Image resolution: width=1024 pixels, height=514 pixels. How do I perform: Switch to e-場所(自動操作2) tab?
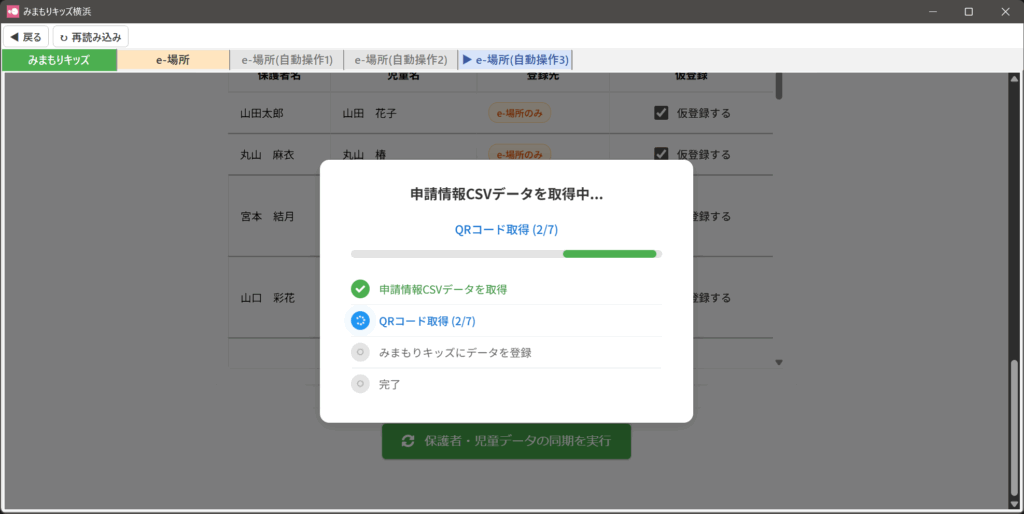point(400,60)
